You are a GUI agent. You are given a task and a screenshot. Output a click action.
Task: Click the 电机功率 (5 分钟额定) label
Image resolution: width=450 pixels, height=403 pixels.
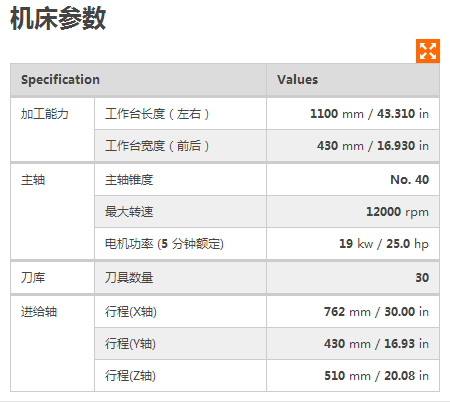coord(164,244)
